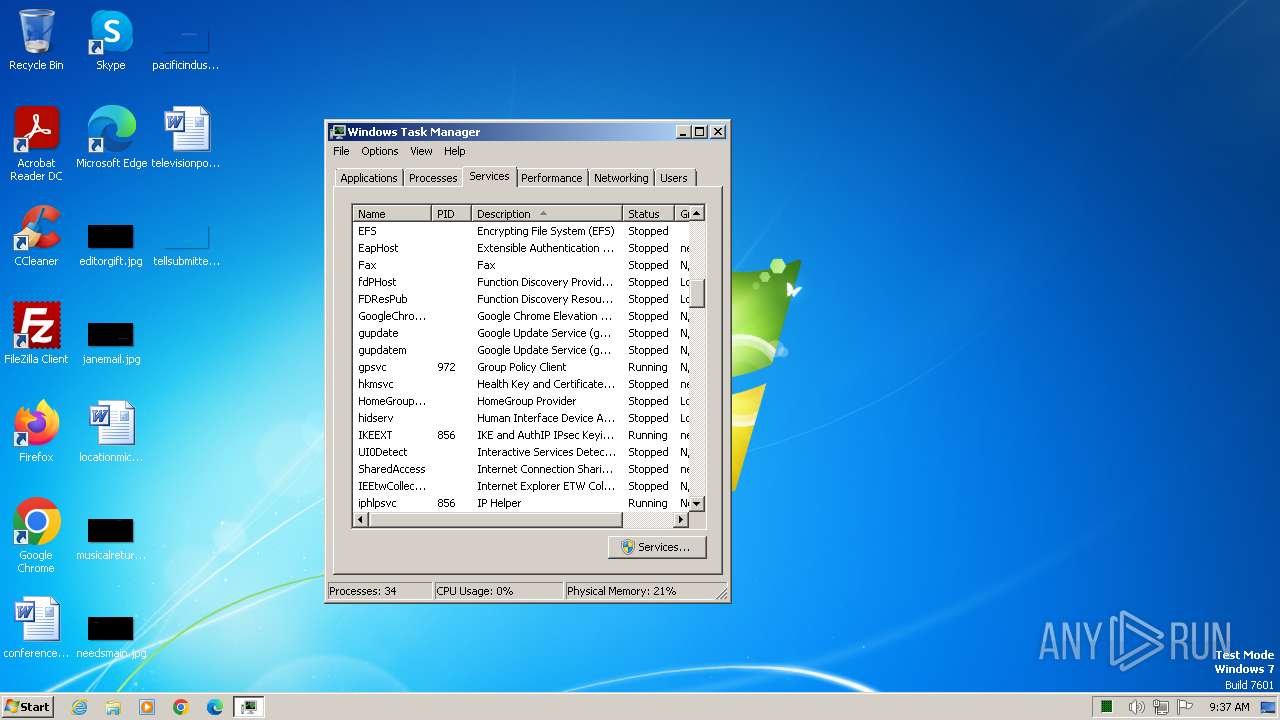Open the Action Center flag icon

click(x=1185, y=707)
